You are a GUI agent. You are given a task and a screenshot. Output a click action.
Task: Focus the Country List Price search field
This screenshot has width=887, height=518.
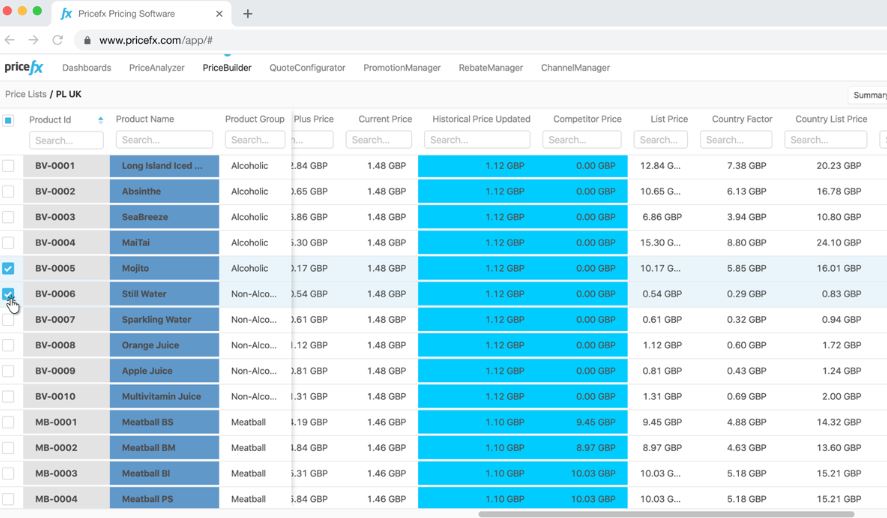point(825,140)
